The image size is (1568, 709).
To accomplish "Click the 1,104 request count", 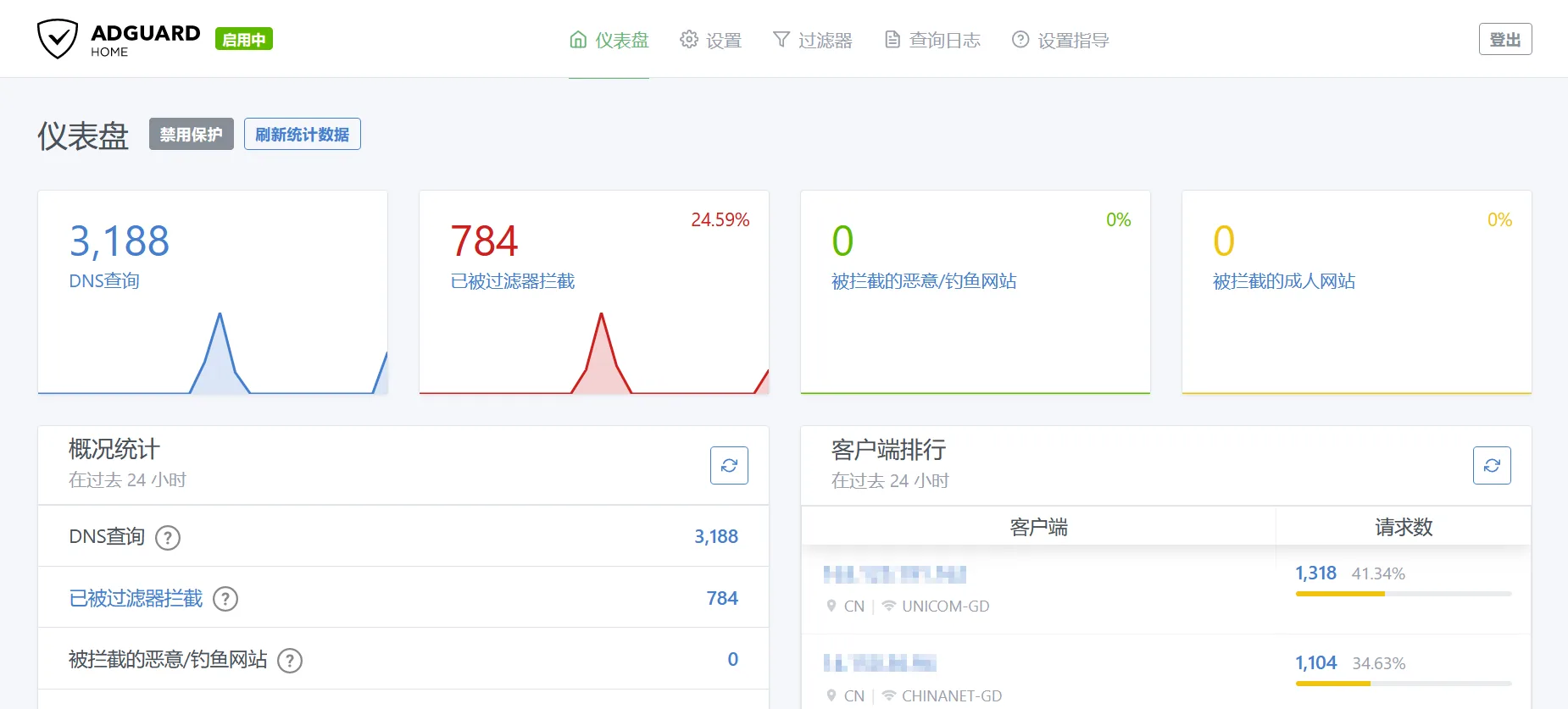I will coord(1316,663).
